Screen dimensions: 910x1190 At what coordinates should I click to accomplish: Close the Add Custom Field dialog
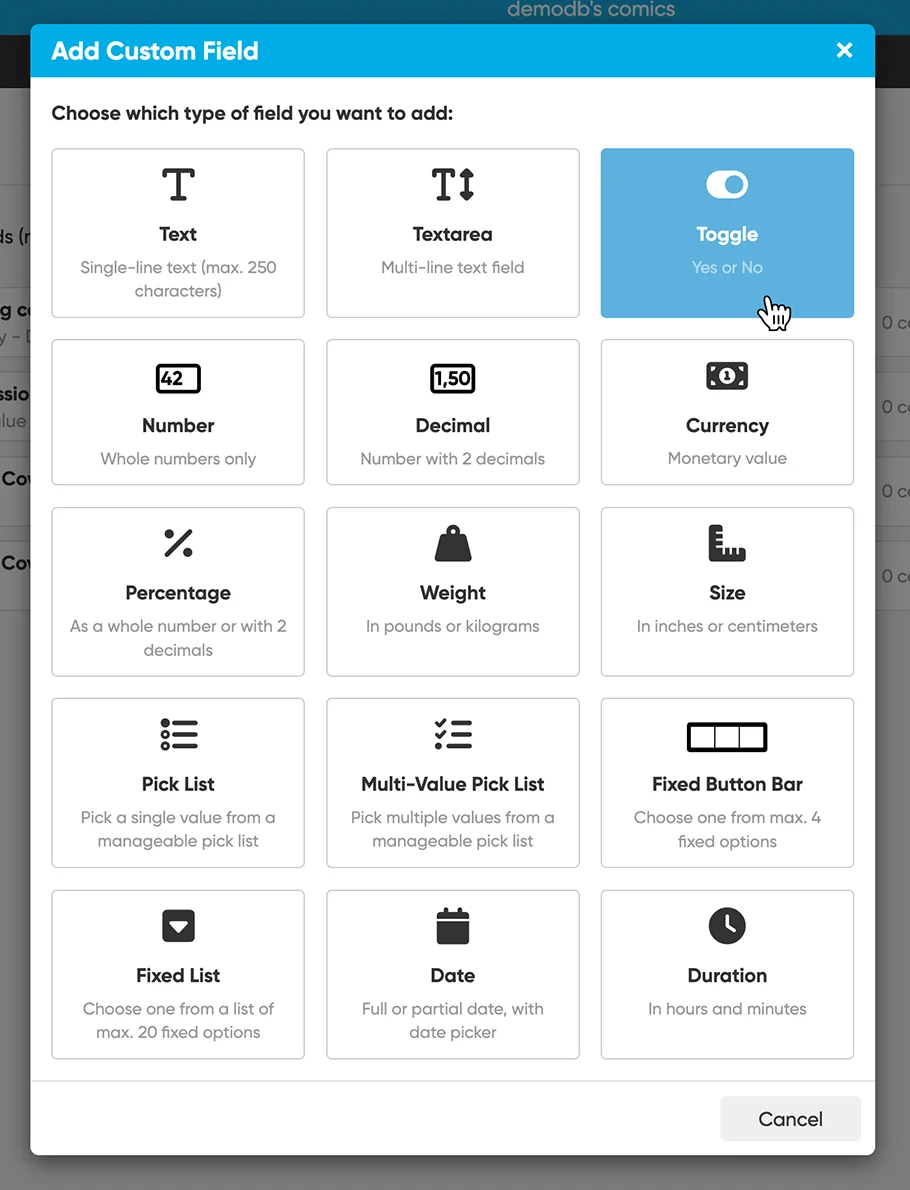(x=845, y=50)
